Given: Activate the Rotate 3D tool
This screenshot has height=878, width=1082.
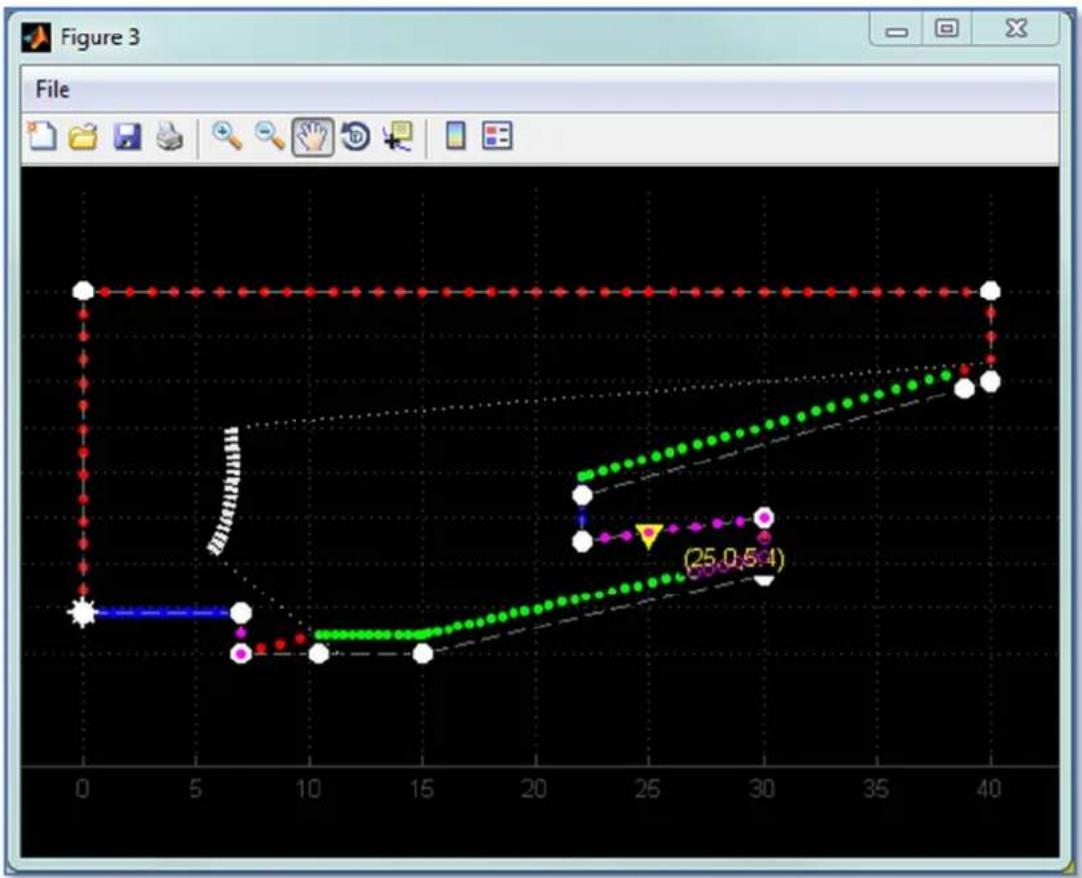Looking at the screenshot, I should coord(356,136).
